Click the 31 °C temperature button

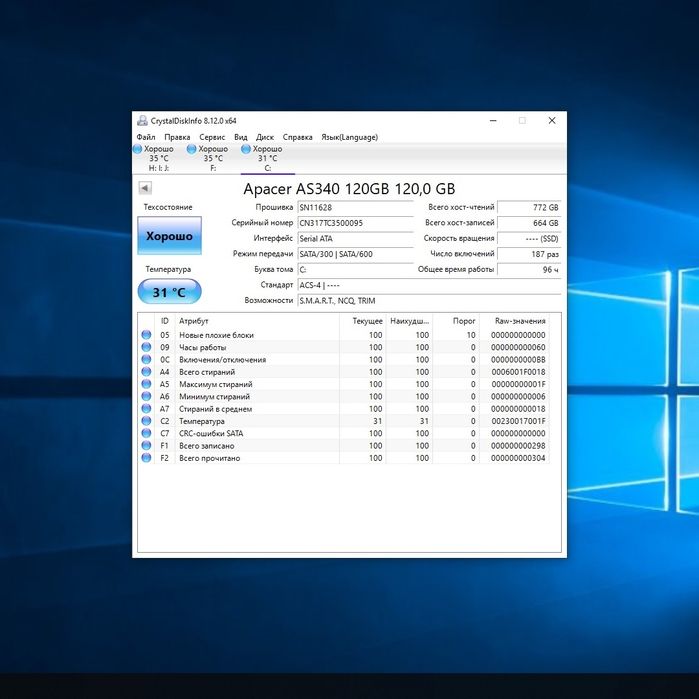169,292
